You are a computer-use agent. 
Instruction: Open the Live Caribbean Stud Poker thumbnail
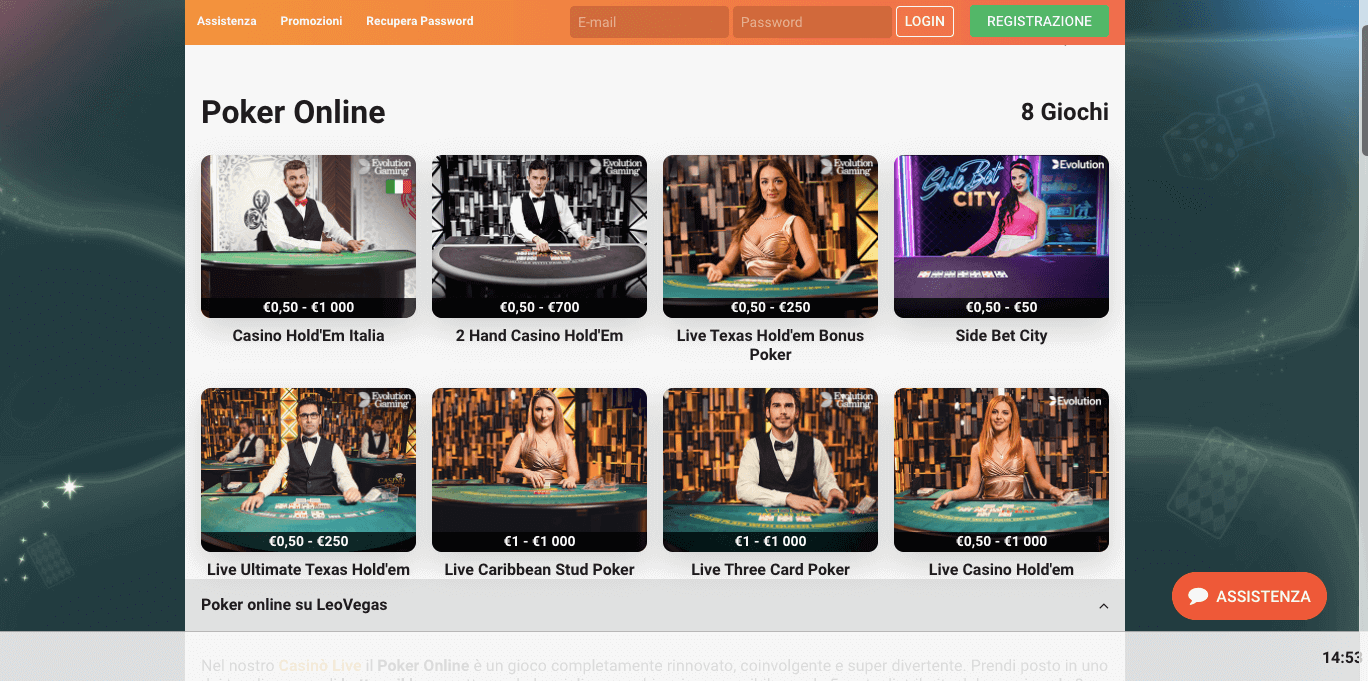point(539,470)
